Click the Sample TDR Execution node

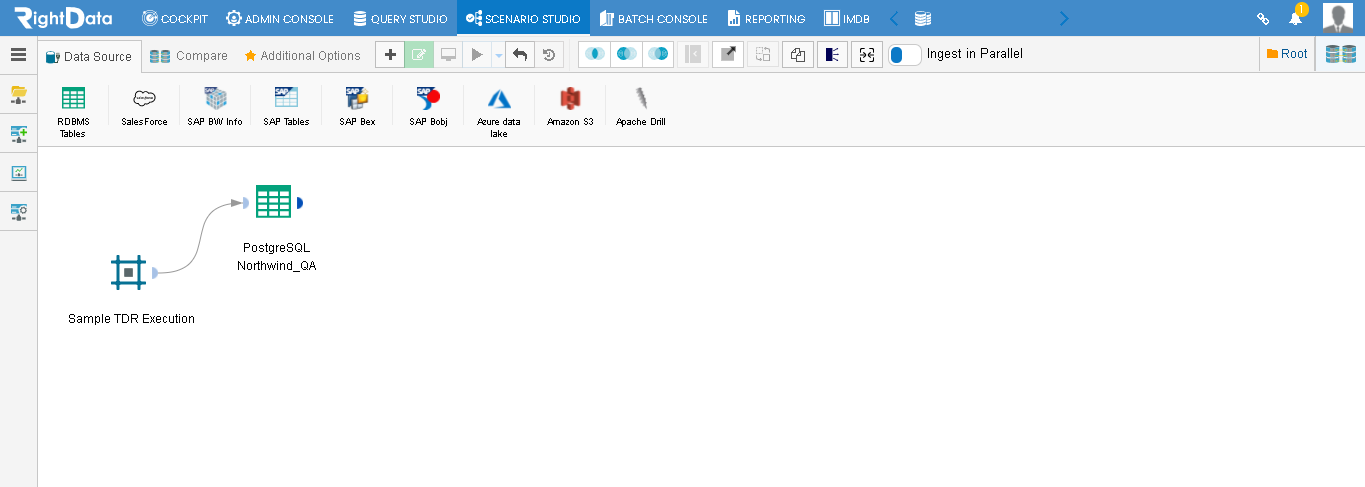pyautogui.click(x=128, y=272)
